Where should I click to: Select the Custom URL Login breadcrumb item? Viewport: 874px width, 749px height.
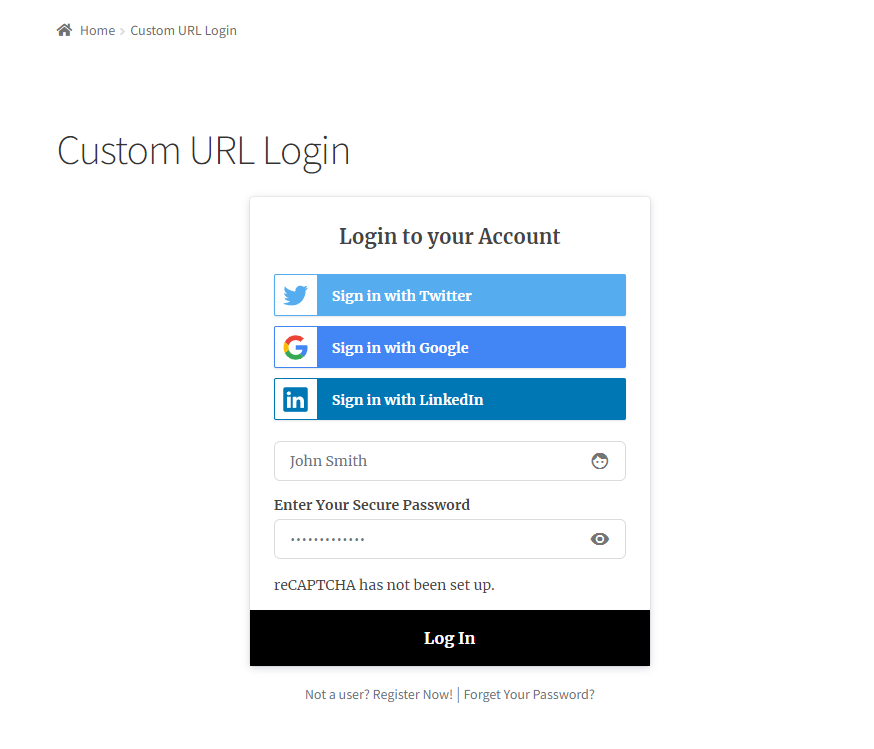(x=183, y=31)
